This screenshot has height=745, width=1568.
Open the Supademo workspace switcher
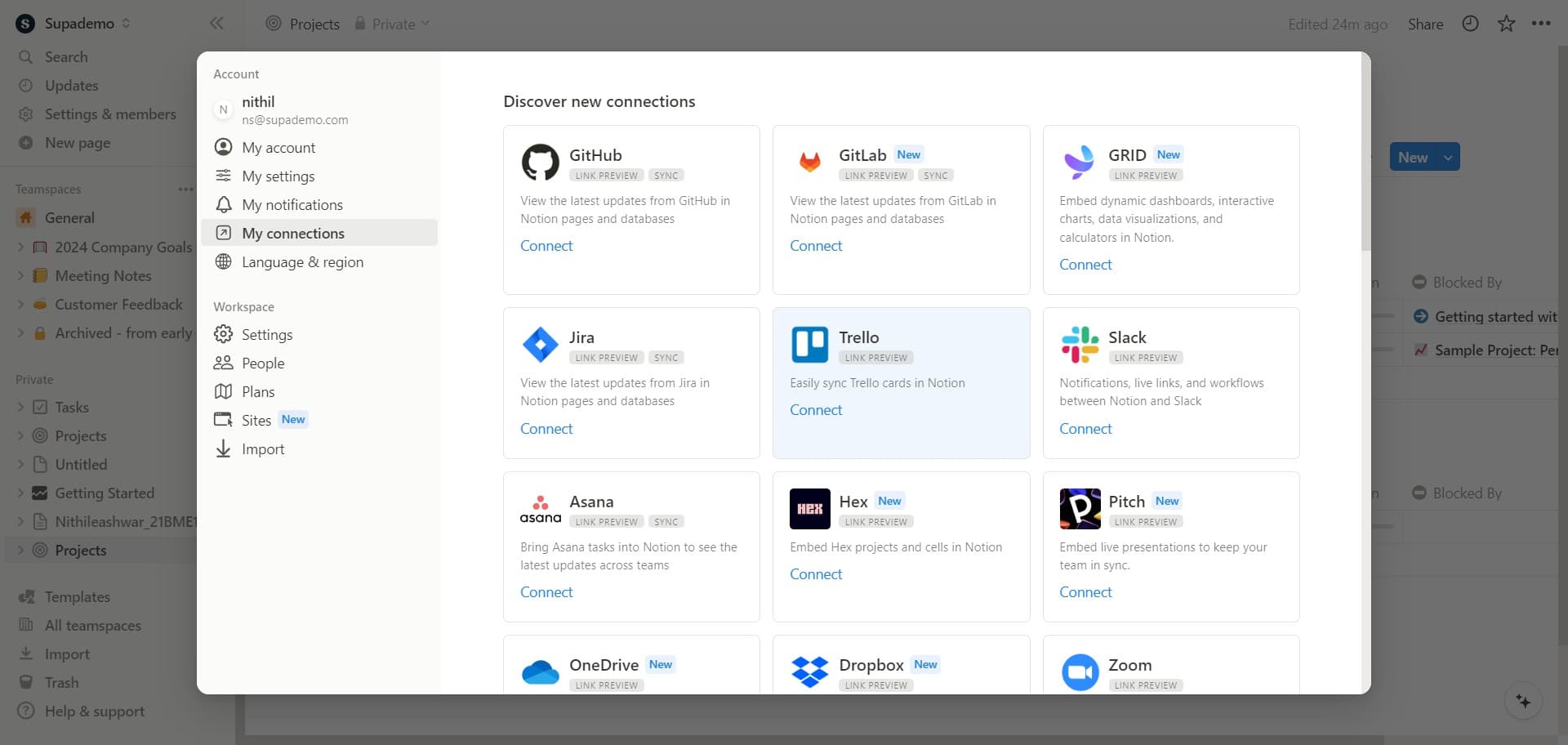[x=73, y=24]
